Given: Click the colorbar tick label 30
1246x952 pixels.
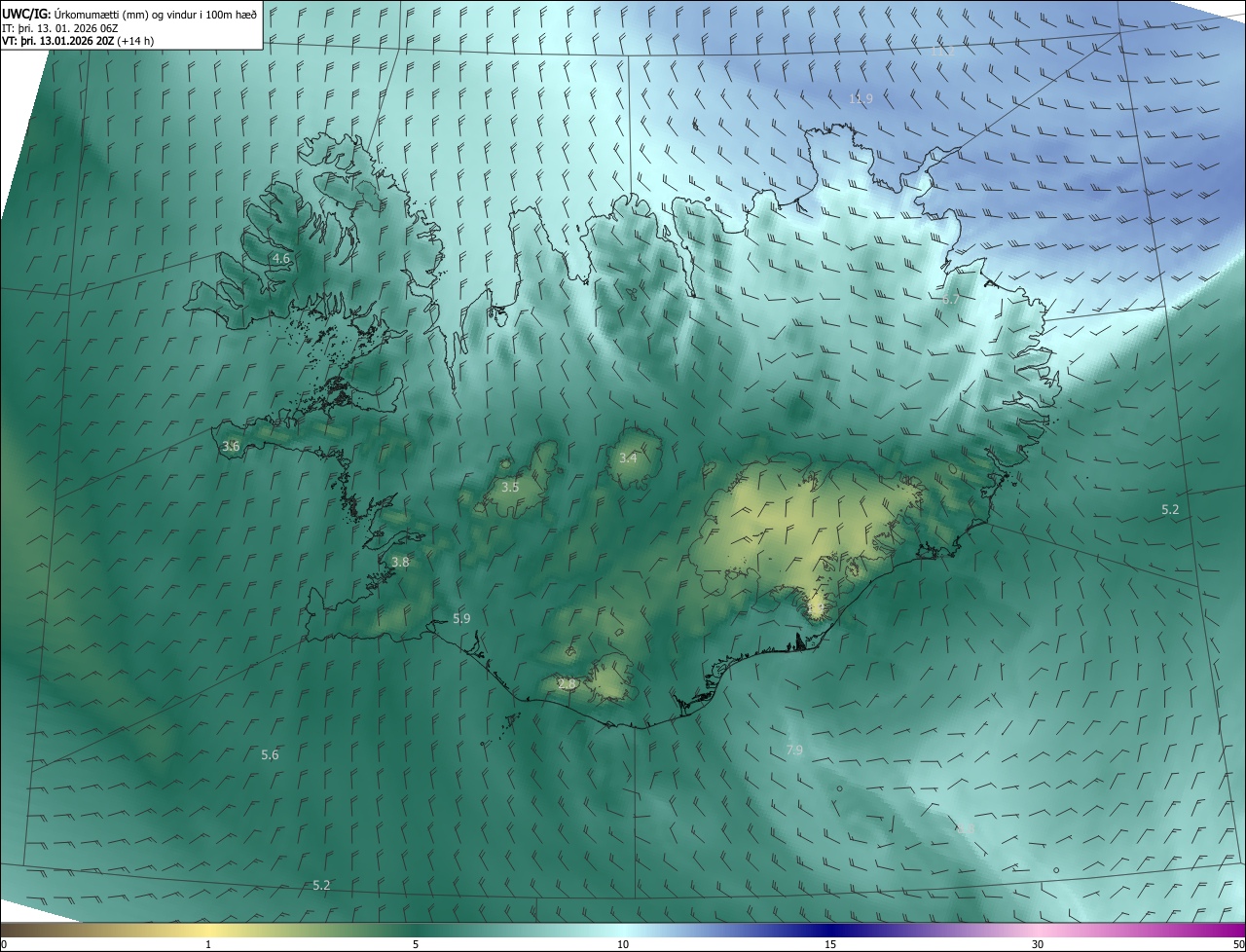Looking at the screenshot, I should pos(1038,944).
